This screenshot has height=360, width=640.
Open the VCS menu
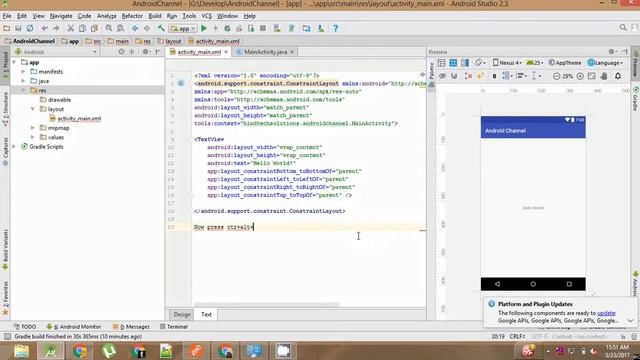click(207, 16)
